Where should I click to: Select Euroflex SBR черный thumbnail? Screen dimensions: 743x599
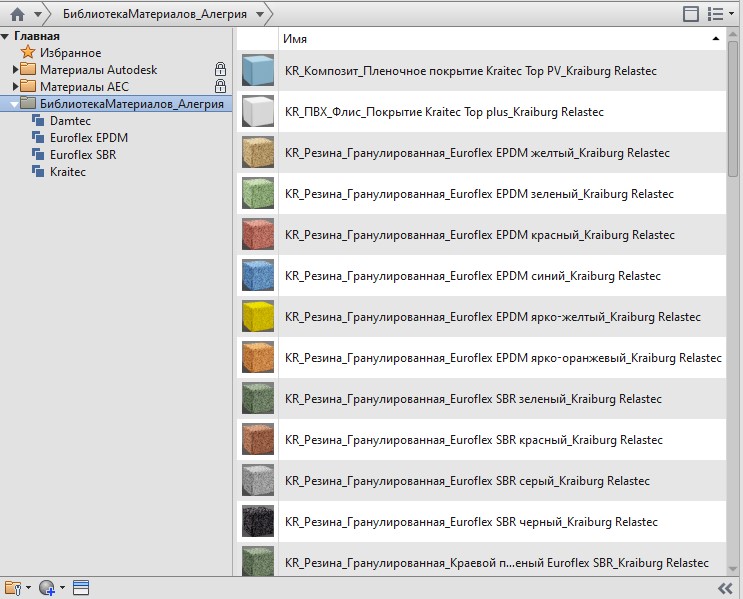click(x=258, y=521)
